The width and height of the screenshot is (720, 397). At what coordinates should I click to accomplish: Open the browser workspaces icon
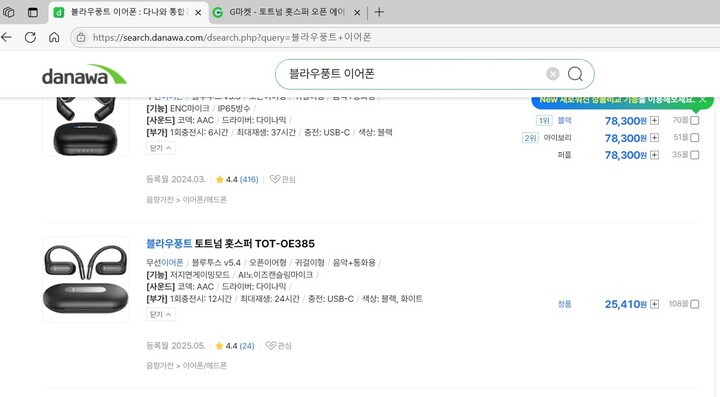pos(9,12)
